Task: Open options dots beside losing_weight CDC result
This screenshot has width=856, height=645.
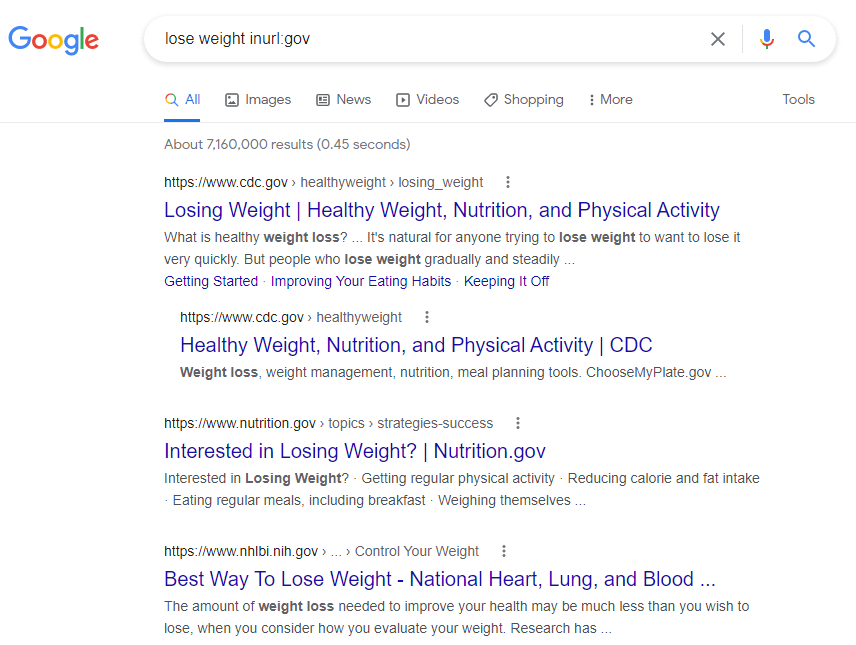Action: point(508,182)
